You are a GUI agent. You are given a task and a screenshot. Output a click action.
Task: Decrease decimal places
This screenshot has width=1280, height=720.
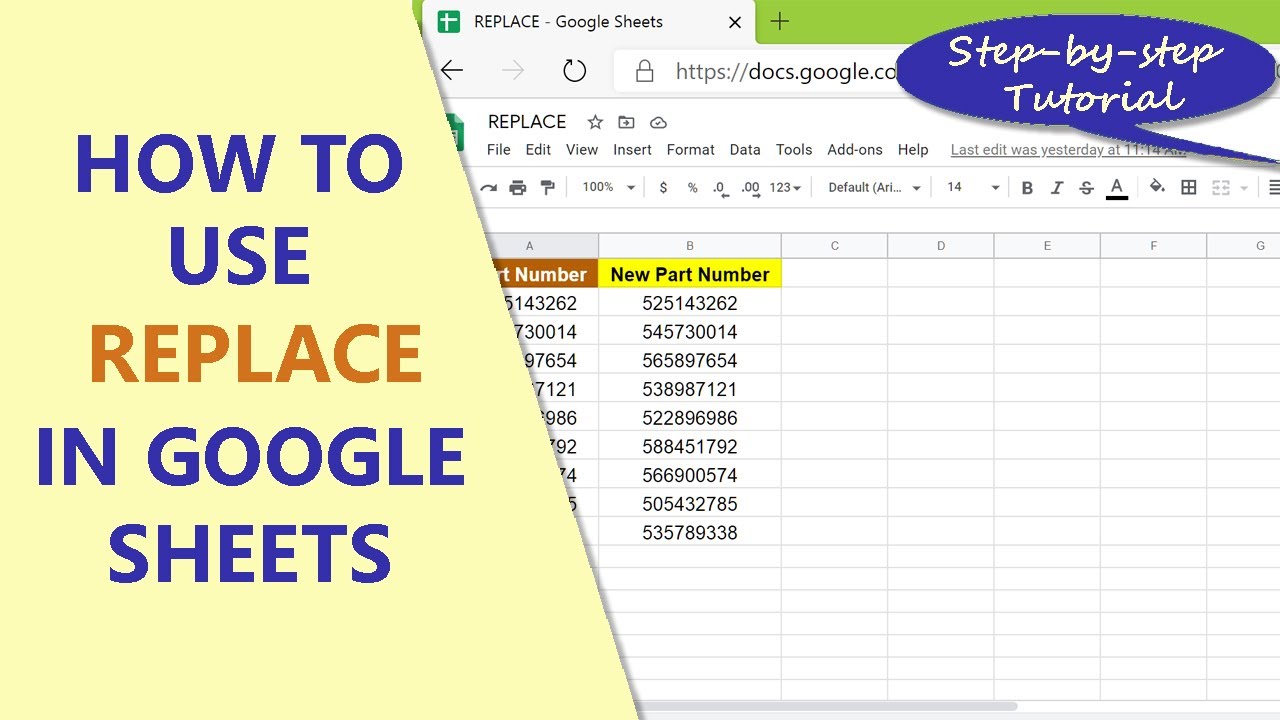click(x=721, y=187)
